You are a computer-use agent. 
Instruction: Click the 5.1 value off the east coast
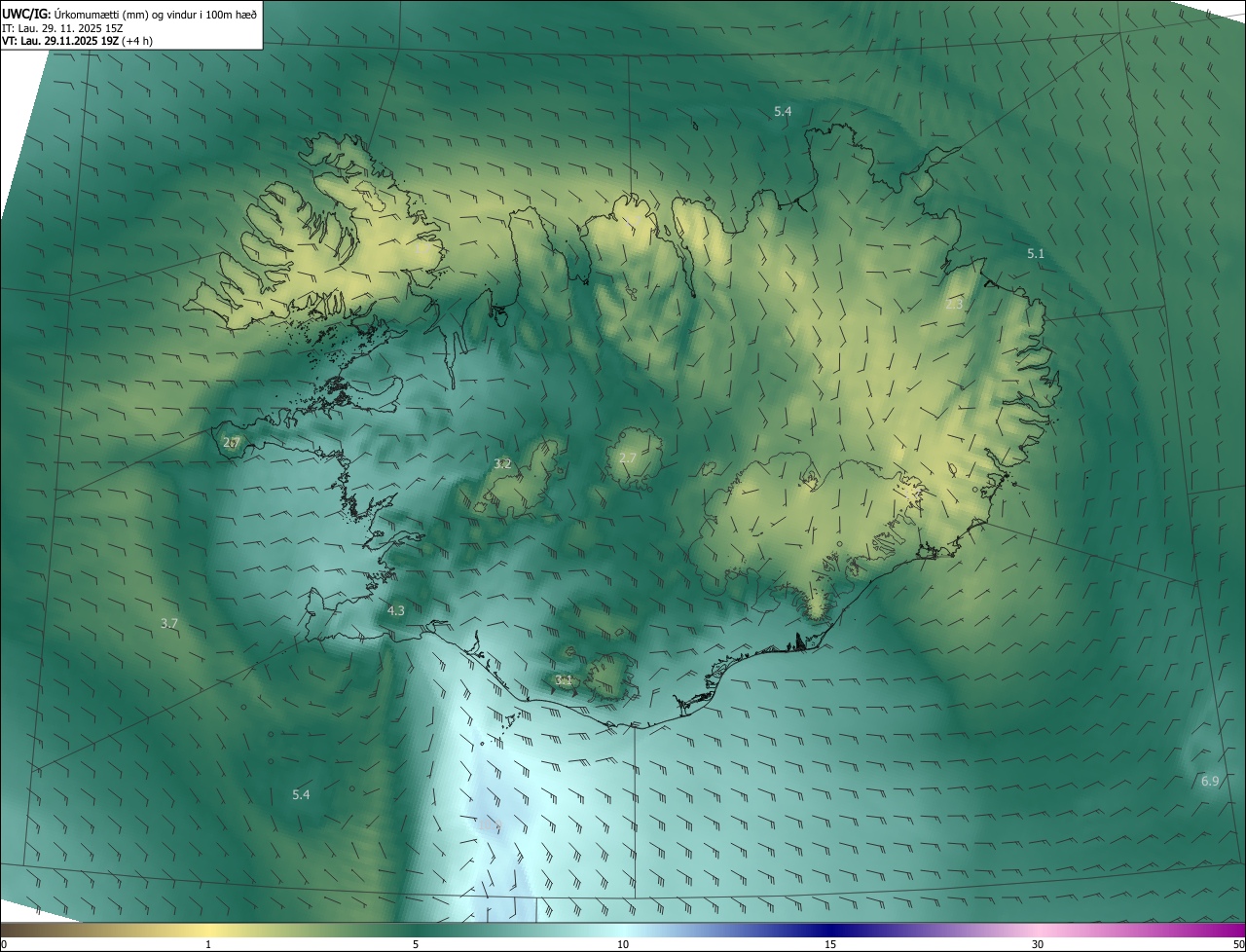[1036, 253]
